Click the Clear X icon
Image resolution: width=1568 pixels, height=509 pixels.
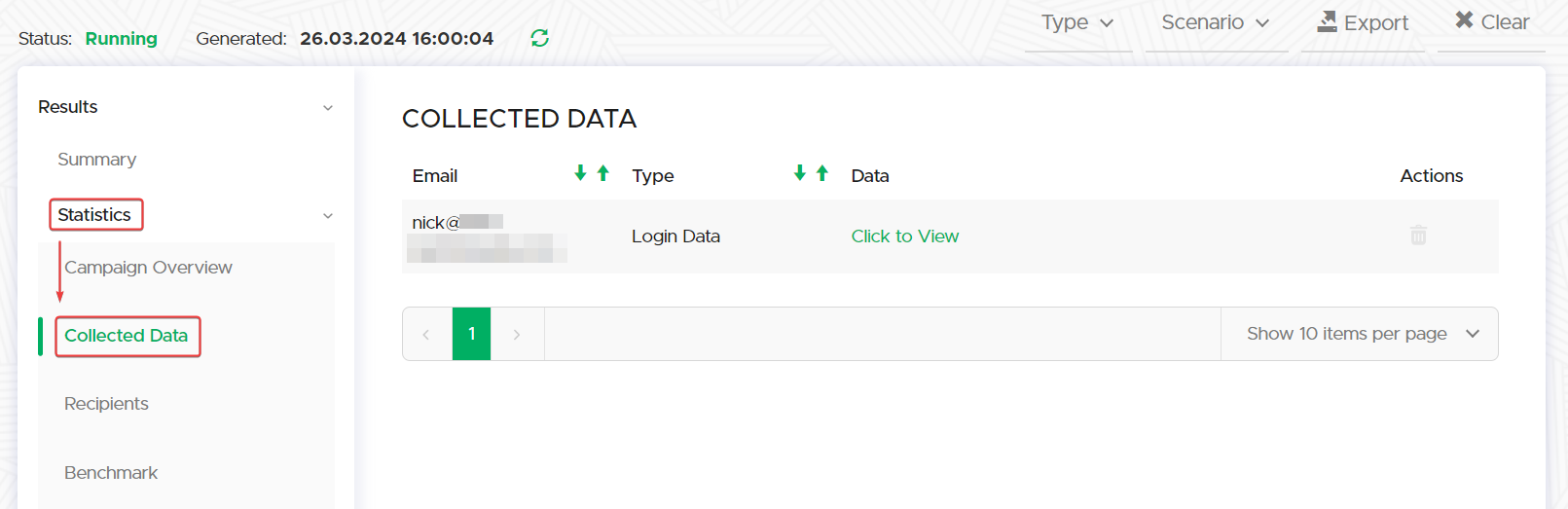click(x=1464, y=20)
